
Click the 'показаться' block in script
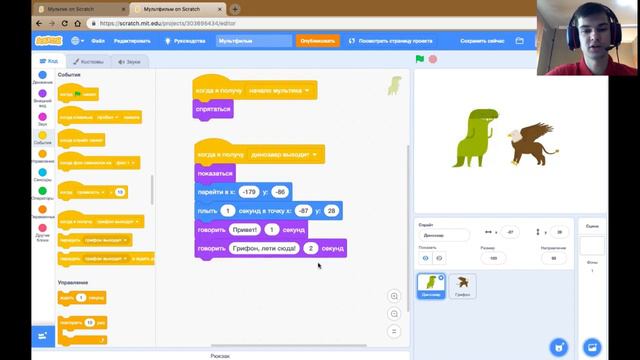[x=215, y=173]
